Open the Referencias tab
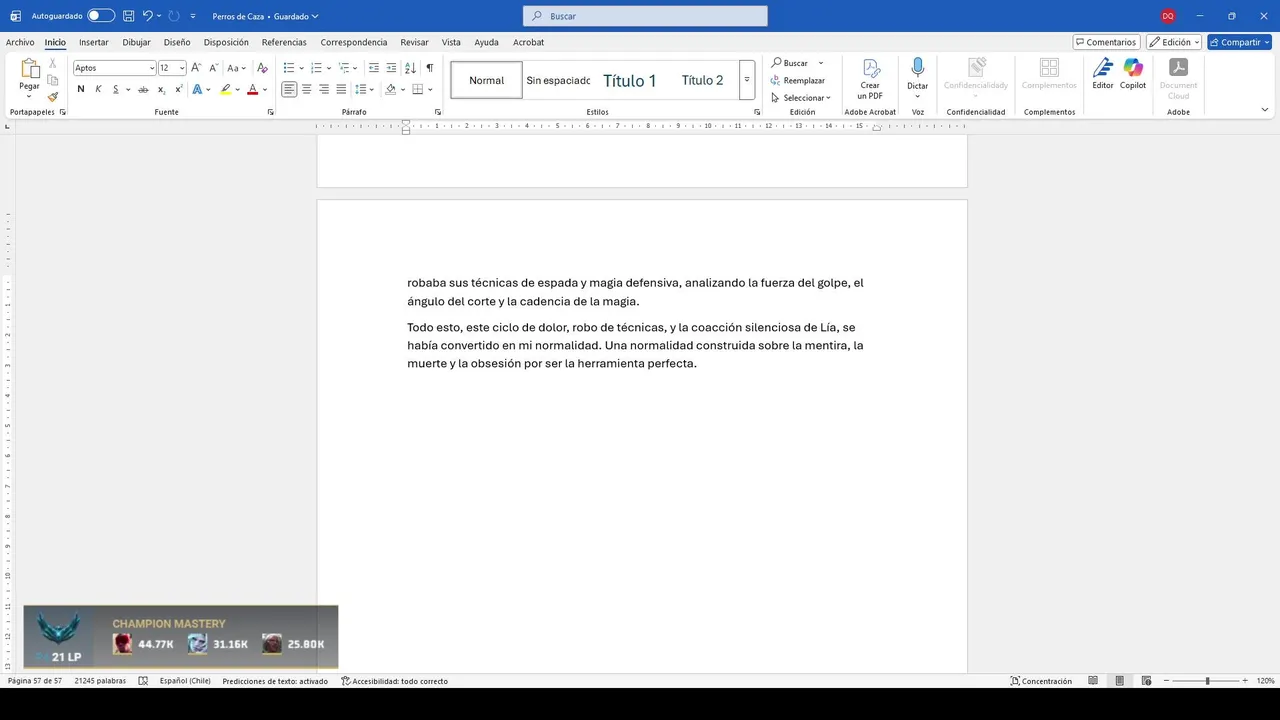The image size is (1280, 720). (284, 42)
